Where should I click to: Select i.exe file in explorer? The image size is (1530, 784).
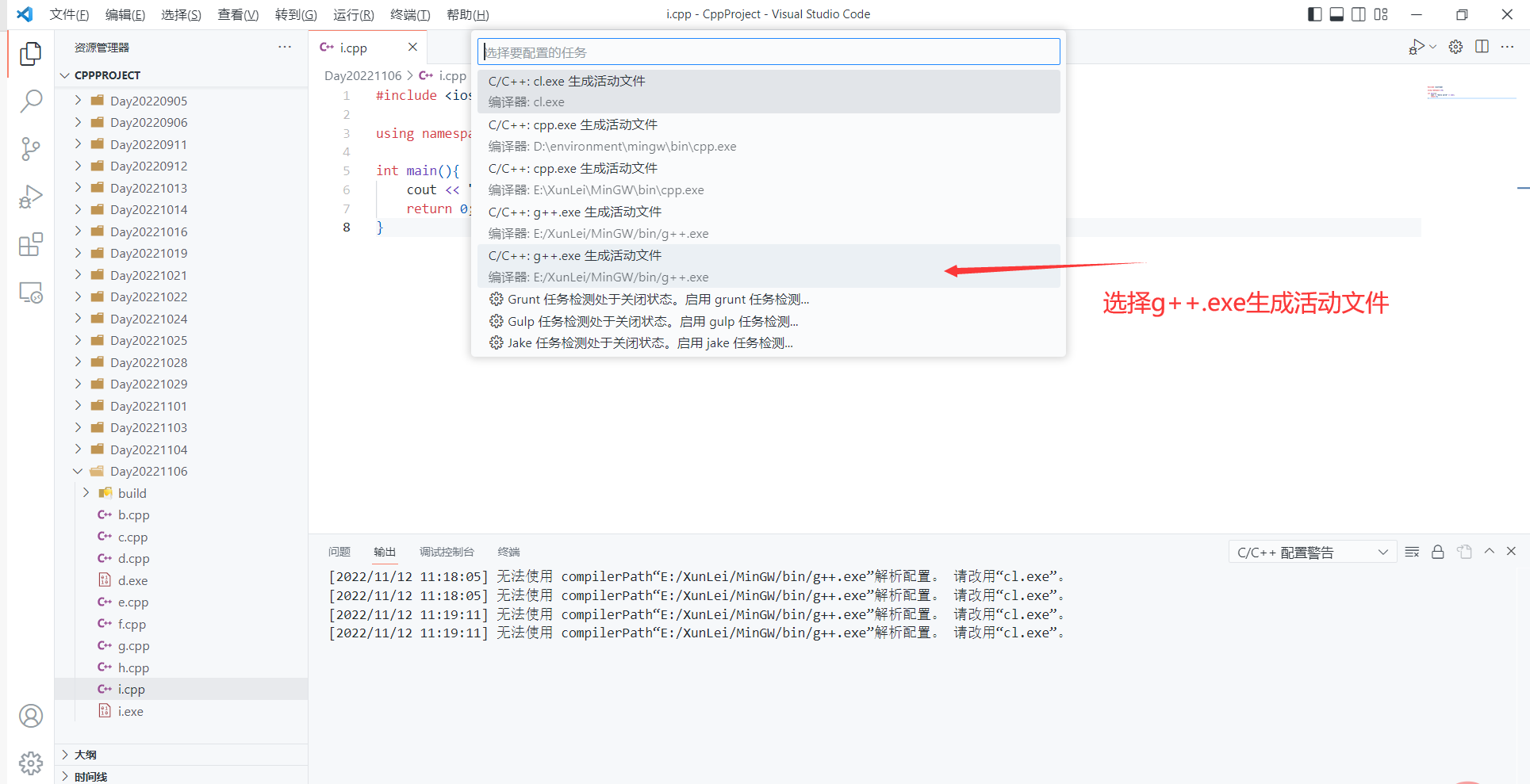[x=181, y=711]
